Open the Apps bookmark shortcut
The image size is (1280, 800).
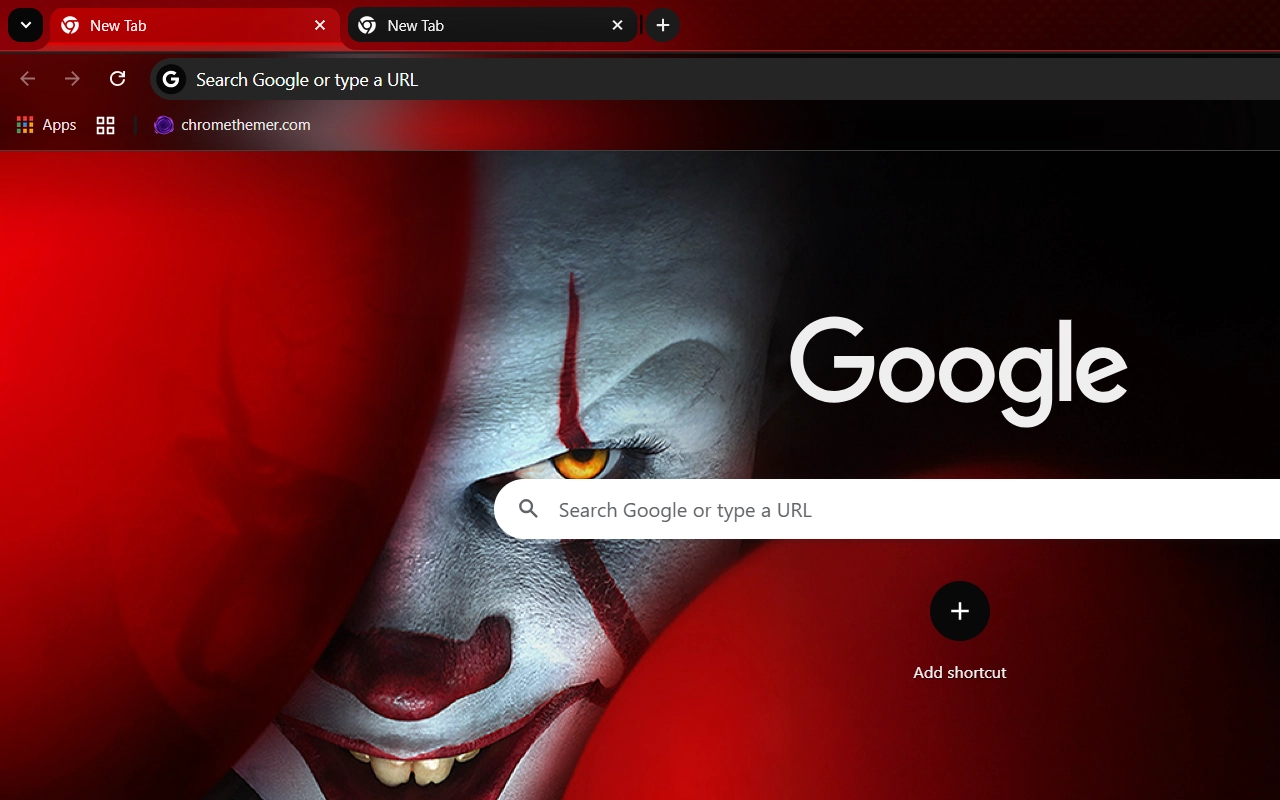click(x=46, y=125)
